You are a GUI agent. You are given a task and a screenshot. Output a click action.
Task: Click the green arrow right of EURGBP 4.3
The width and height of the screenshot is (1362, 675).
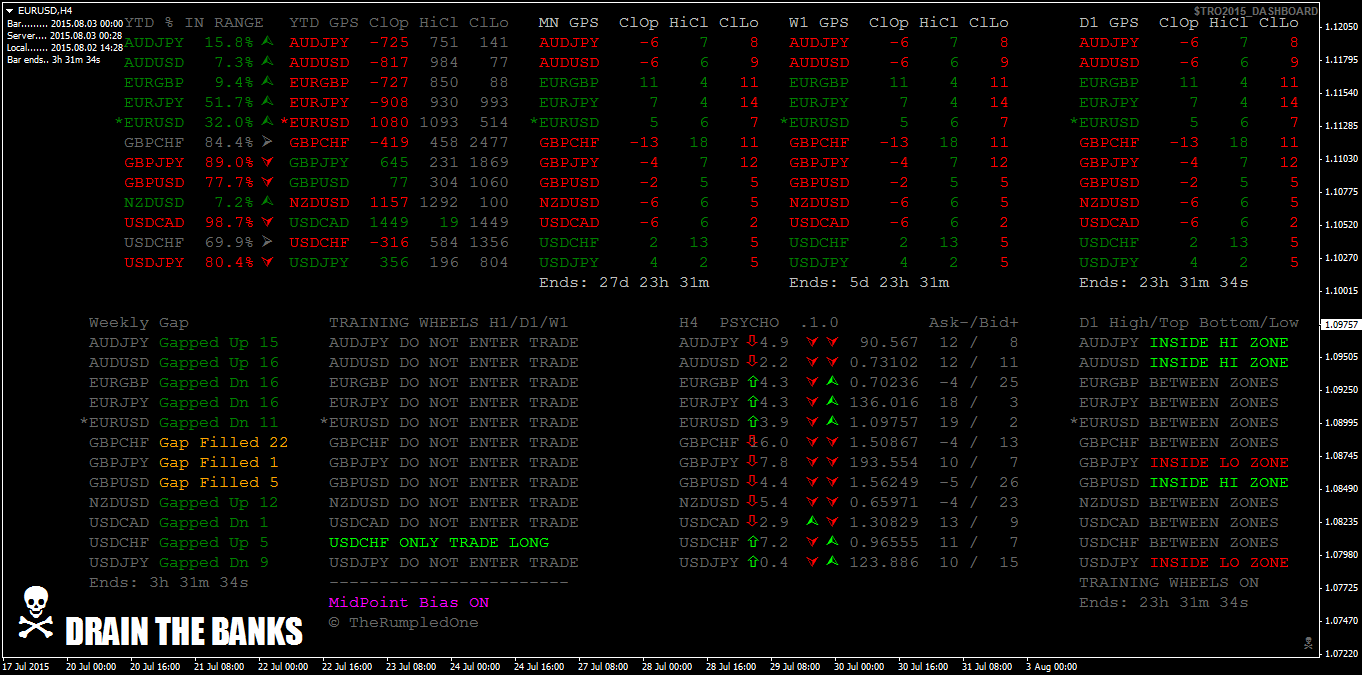click(x=832, y=382)
